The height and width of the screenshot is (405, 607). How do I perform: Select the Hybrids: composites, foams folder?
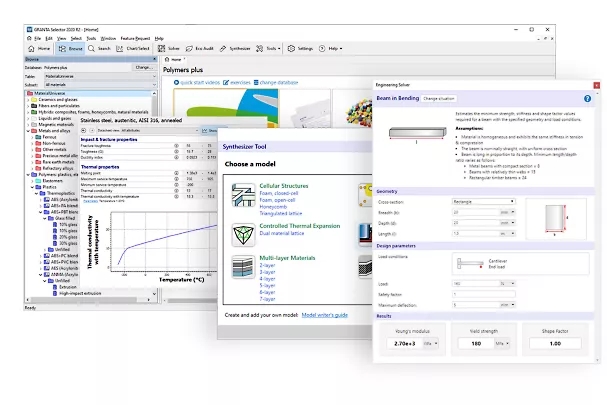93,112
